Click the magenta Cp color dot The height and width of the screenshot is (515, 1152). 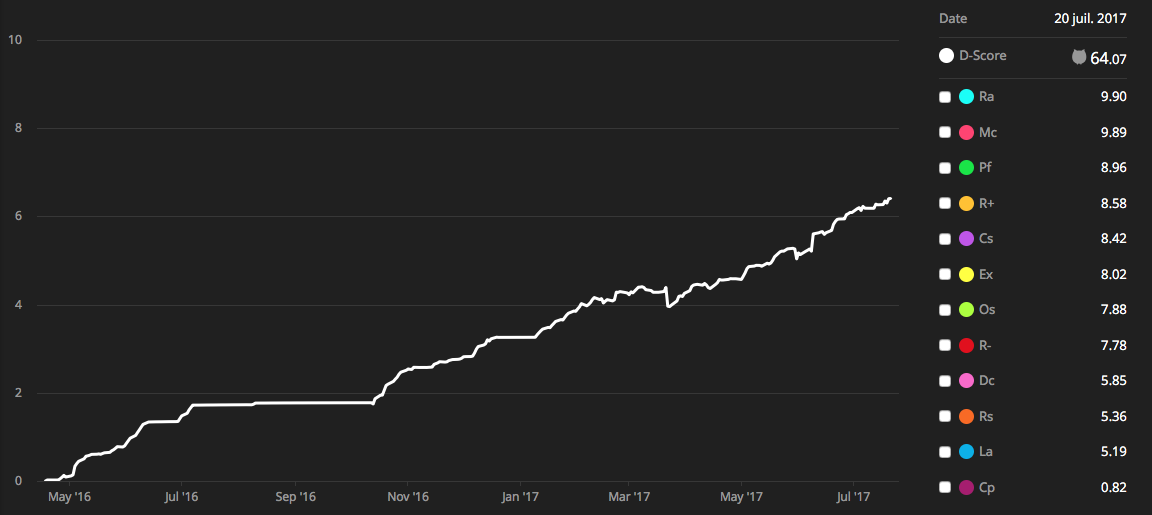tap(967, 486)
